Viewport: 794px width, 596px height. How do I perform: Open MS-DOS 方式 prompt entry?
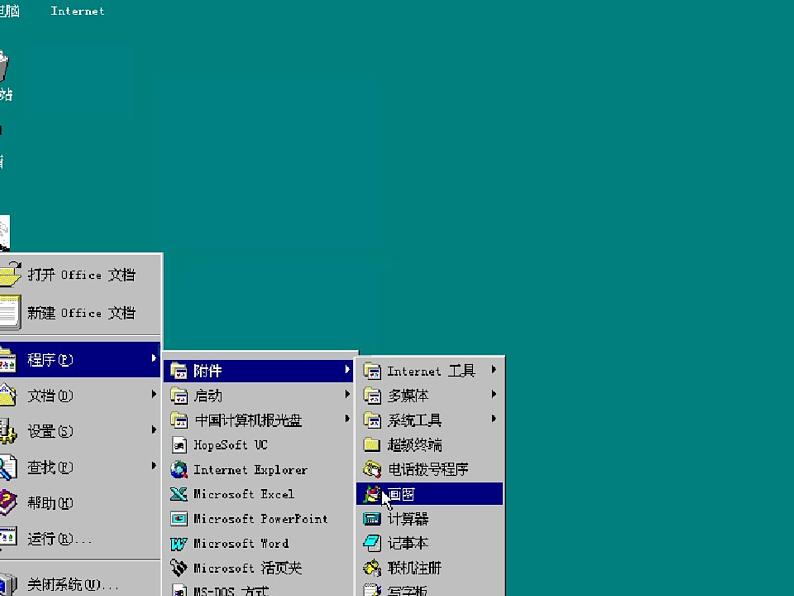[x=259, y=588]
